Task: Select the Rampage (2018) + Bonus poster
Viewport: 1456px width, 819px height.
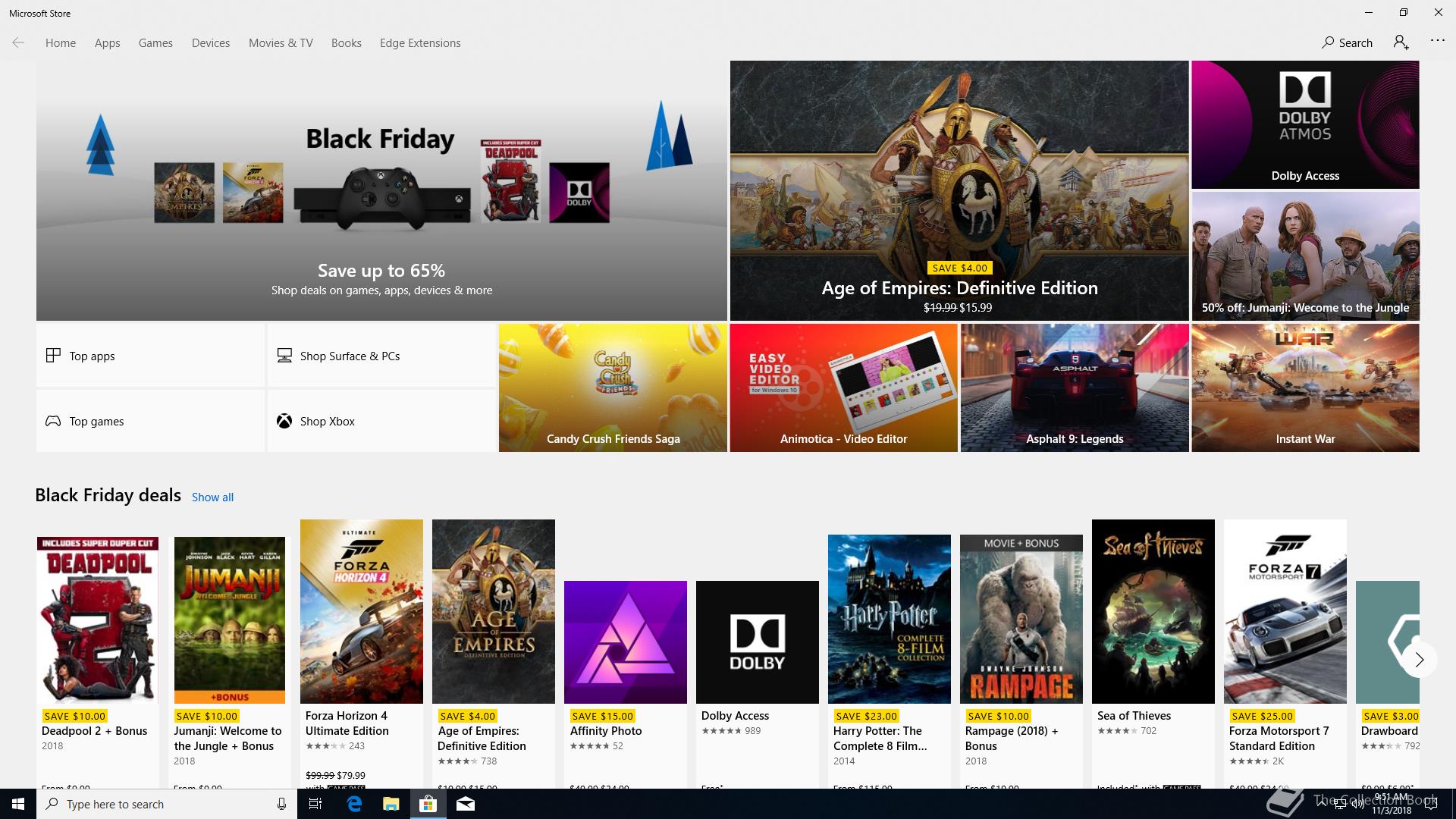Action: 1021,619
